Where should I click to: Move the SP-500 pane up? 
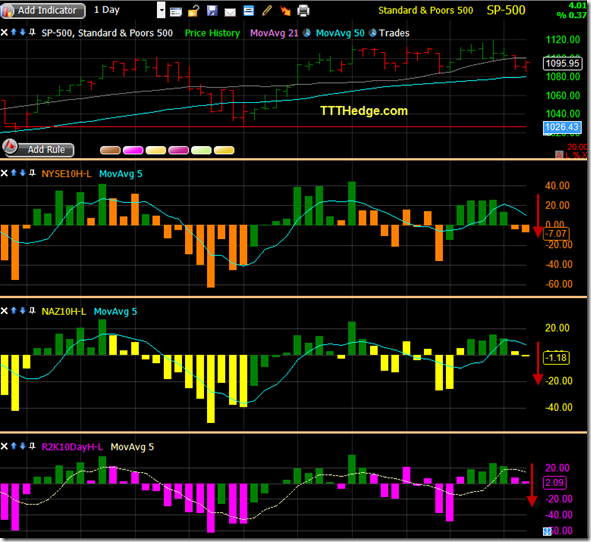[x=14, y=32]
